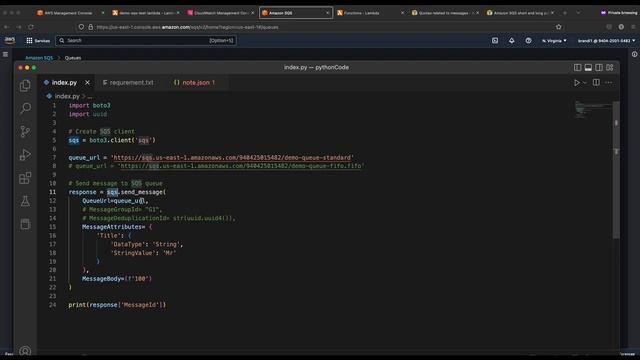Screen dimensions: 640x360
Task: Toggle VS Code bottom panel
Action: click(x=588, y=67)
